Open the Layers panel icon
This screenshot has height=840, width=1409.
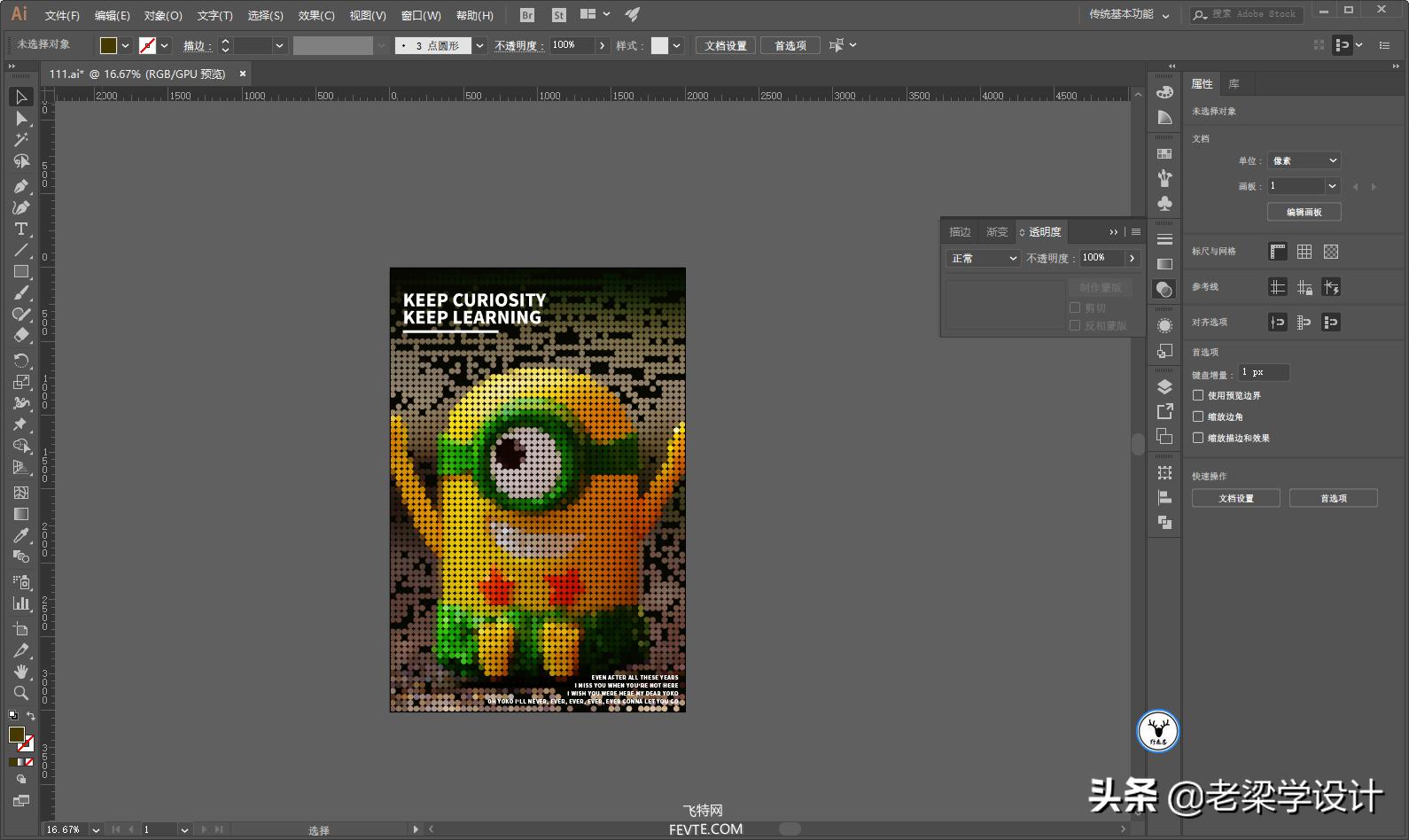1164,387
